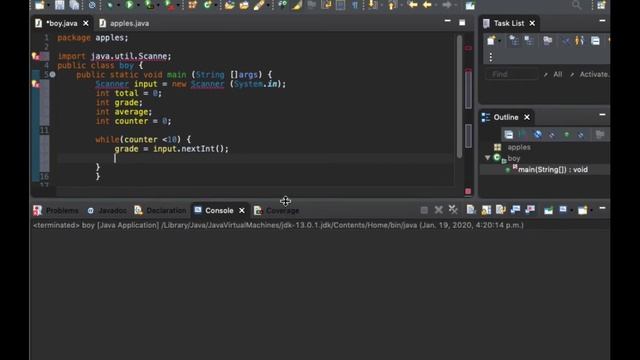640x360 pixels.
Task: Click the Open Task icon
Action: (244, 5)
